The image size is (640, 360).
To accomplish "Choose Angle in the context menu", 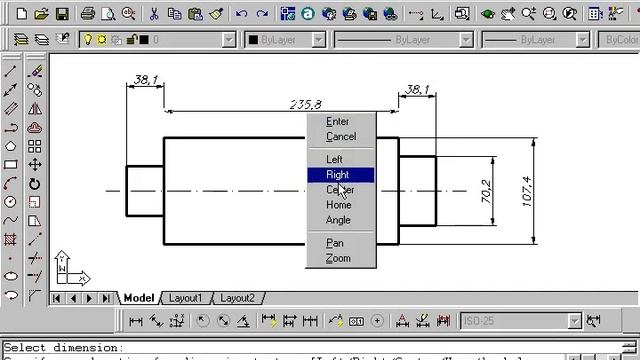I will 340,220.
